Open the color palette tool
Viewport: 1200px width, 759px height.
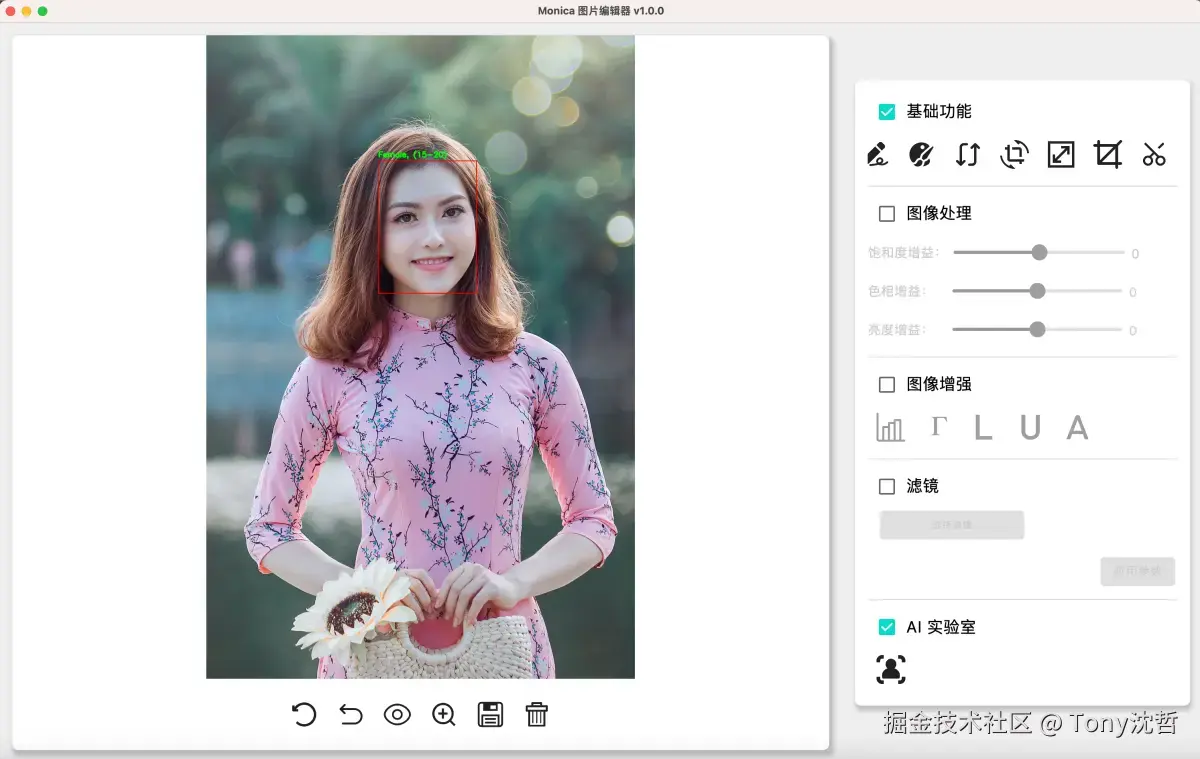(x=921, y=154)
